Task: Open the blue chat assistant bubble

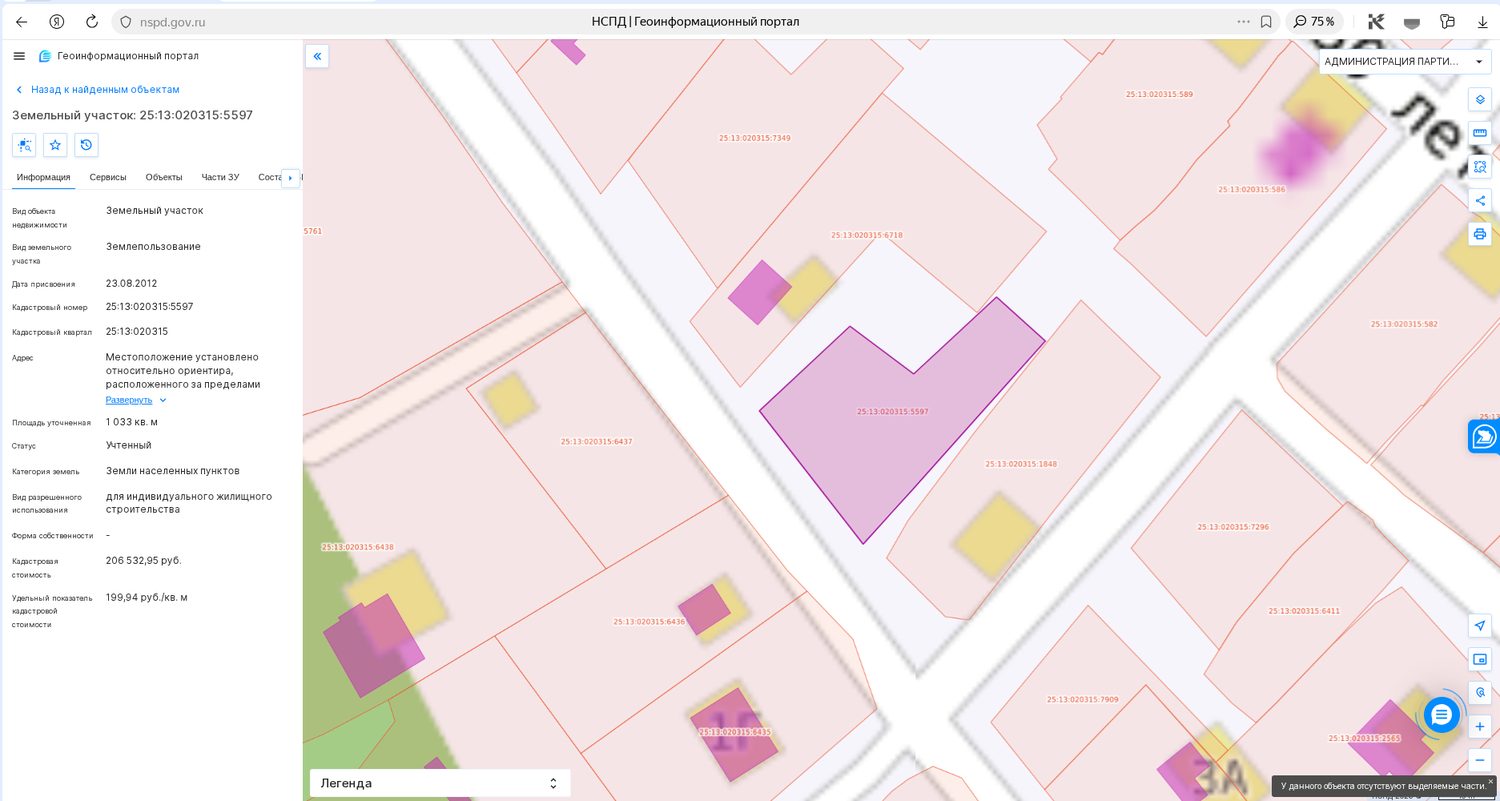Action: [x=1441, y=715]
